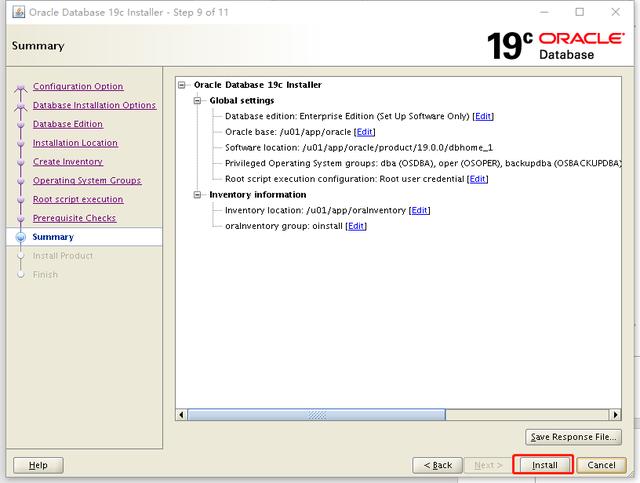Click Save Response File button

tap(573, 437)
